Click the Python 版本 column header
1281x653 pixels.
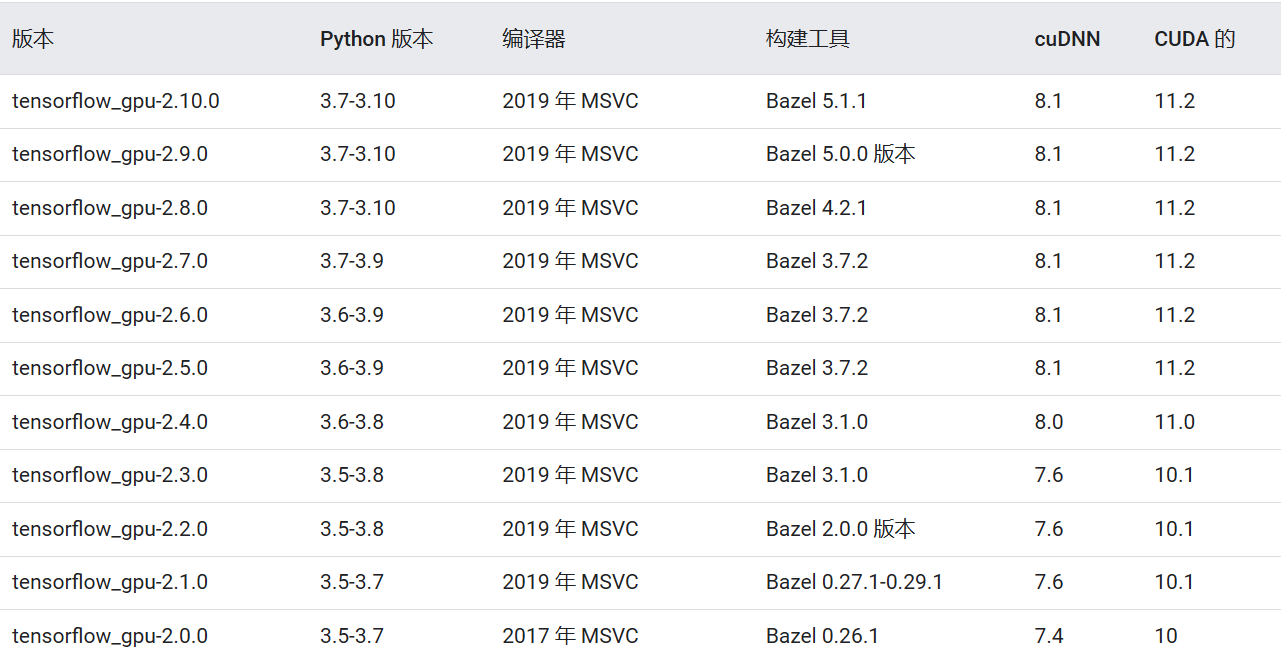377,39
